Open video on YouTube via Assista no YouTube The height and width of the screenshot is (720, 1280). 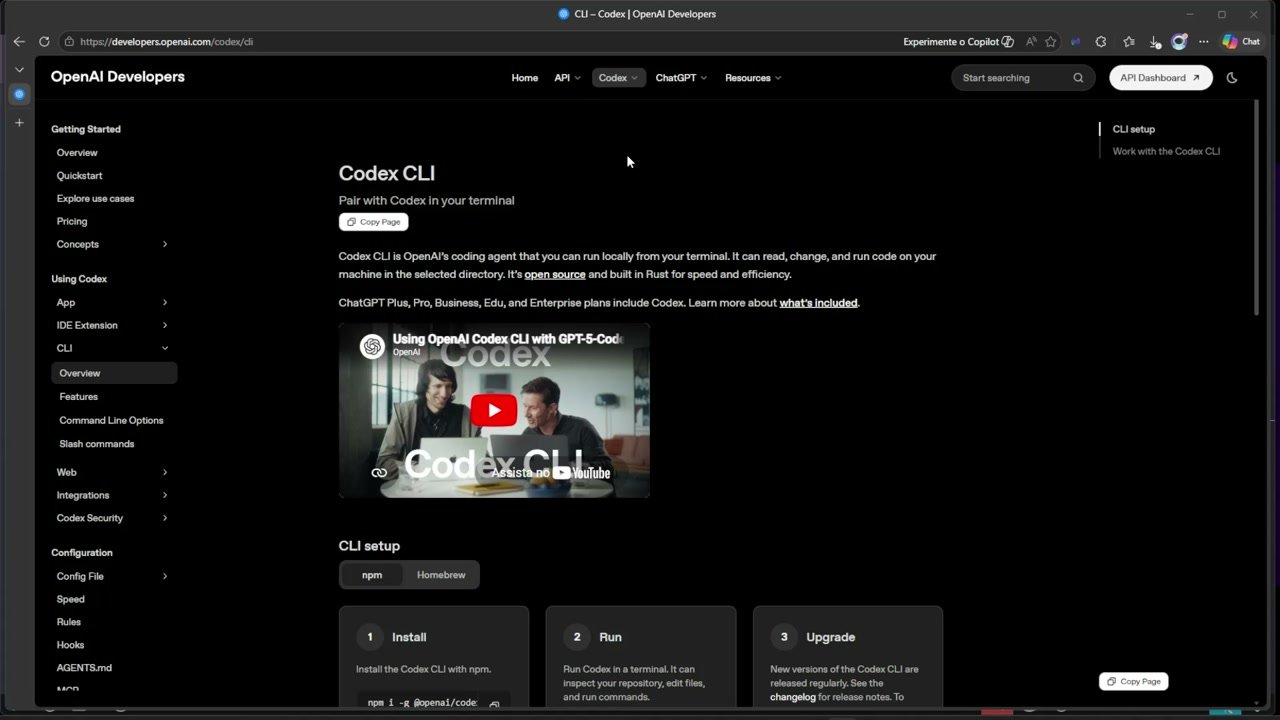(551, 473)
